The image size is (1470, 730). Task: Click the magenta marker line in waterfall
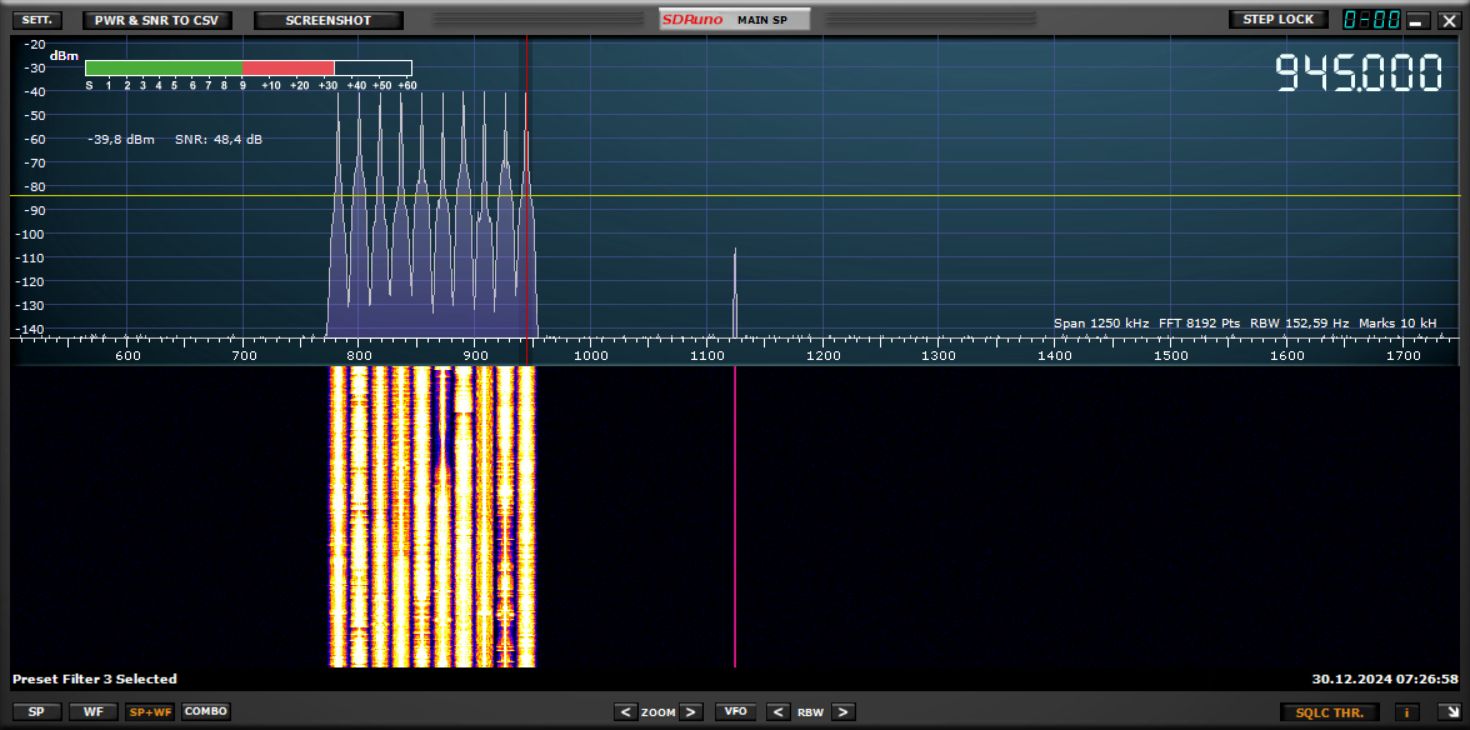click(x=735, y=515)
